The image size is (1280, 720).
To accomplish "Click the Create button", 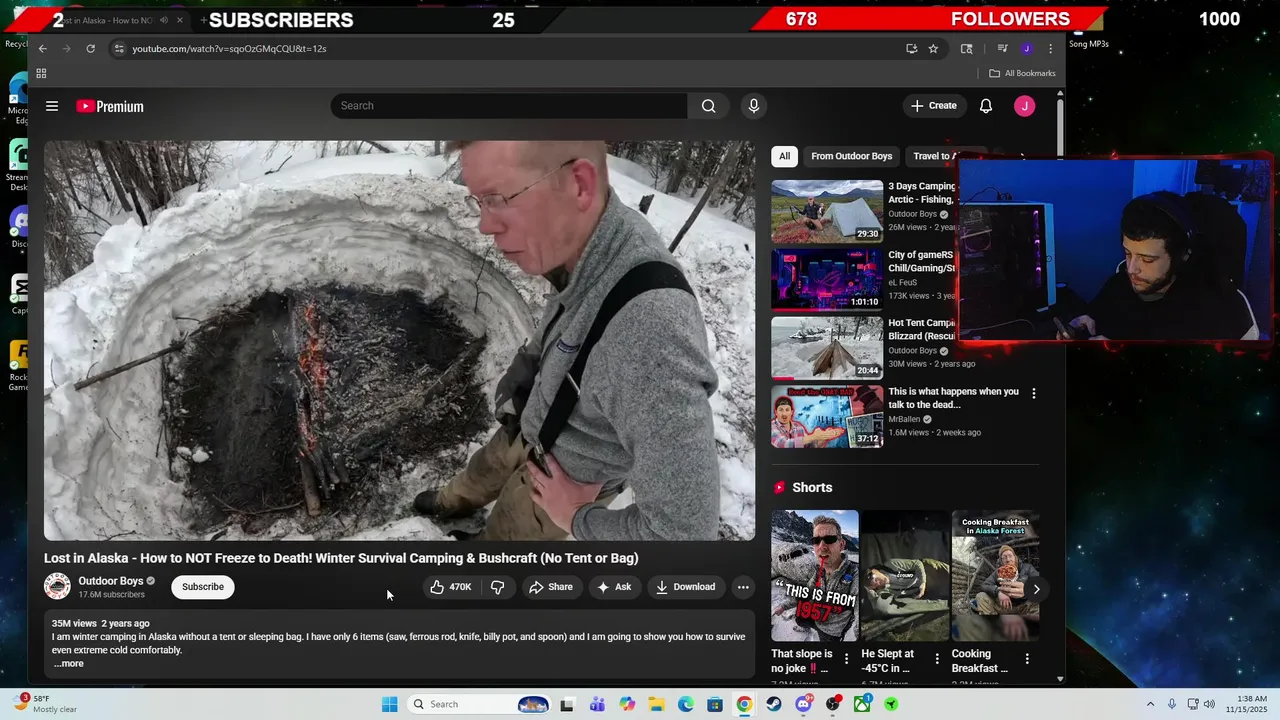I will point(934,106).
